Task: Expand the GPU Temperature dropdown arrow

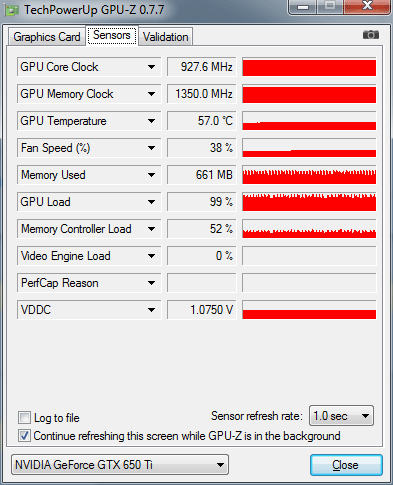Action: [x=151, y=121]
